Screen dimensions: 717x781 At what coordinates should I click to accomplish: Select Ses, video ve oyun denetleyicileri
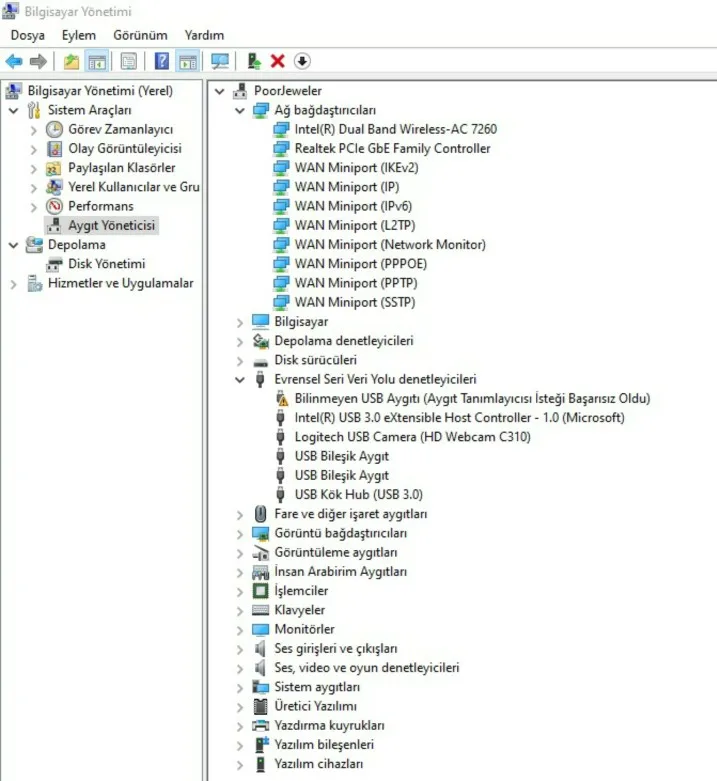tap(367, 667)
